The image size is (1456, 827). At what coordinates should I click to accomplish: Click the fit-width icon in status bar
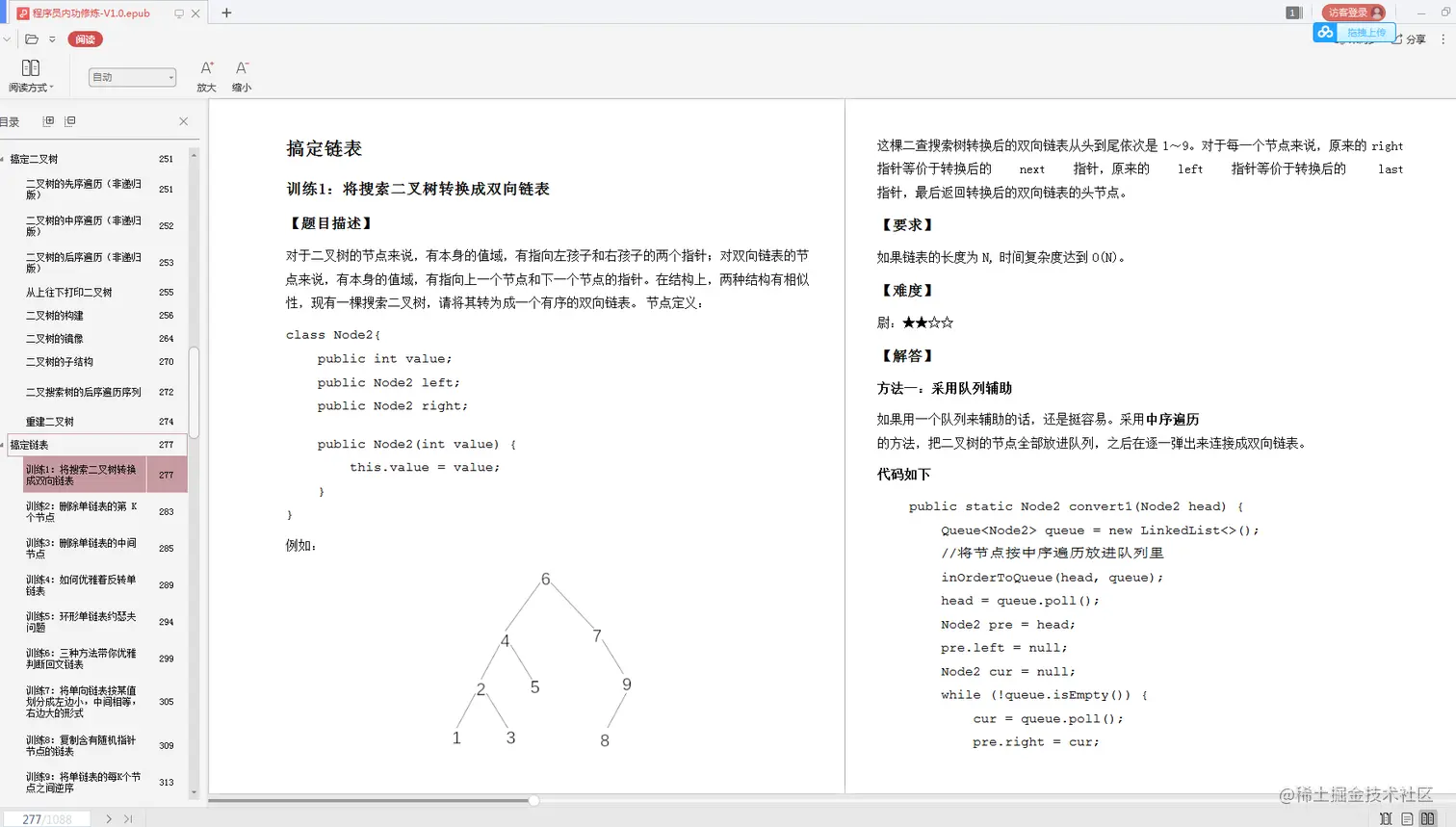pyautogui.click(x=1386, y=817)
